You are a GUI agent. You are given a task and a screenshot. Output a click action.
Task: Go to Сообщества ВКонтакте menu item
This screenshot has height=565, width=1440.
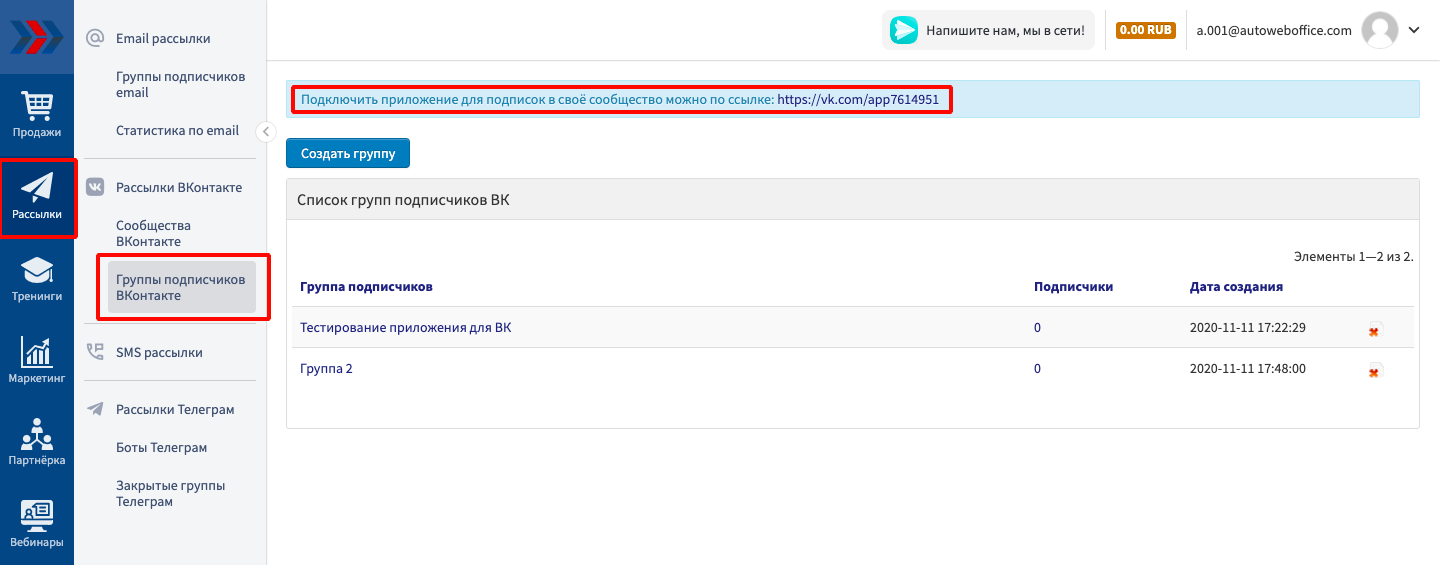[x=153, y=234]
